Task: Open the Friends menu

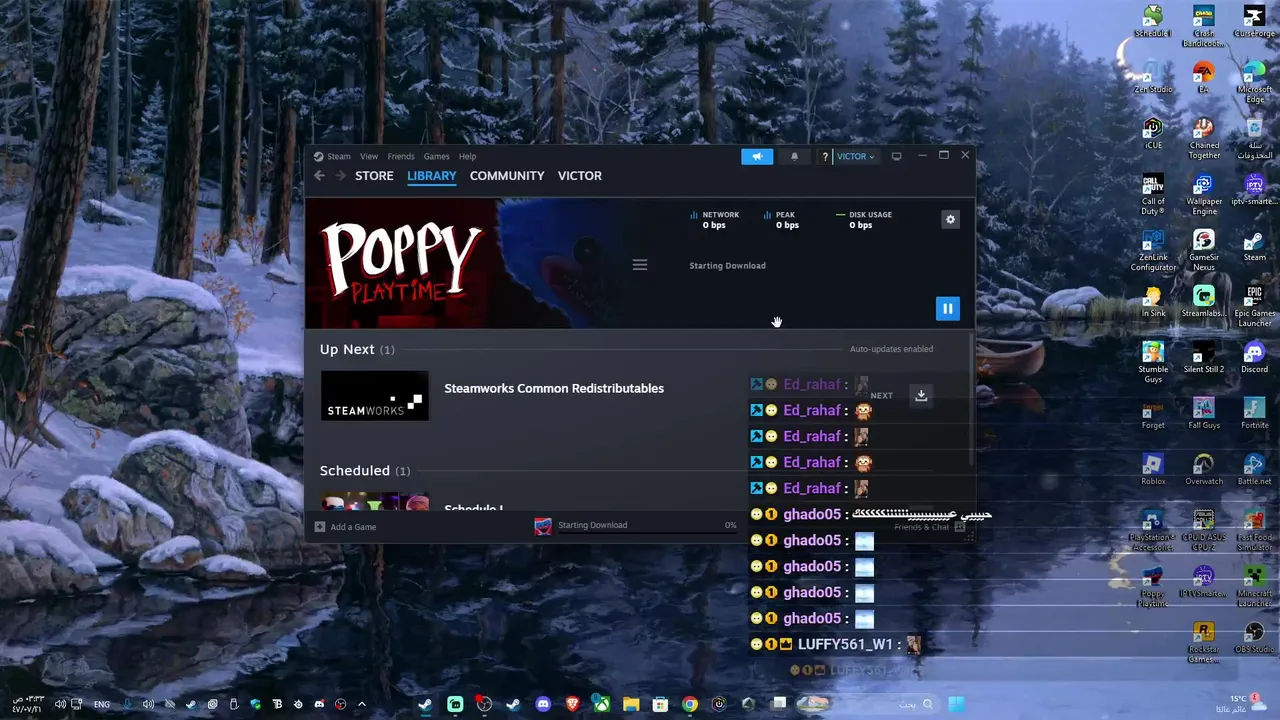Action: pos(401,156)
